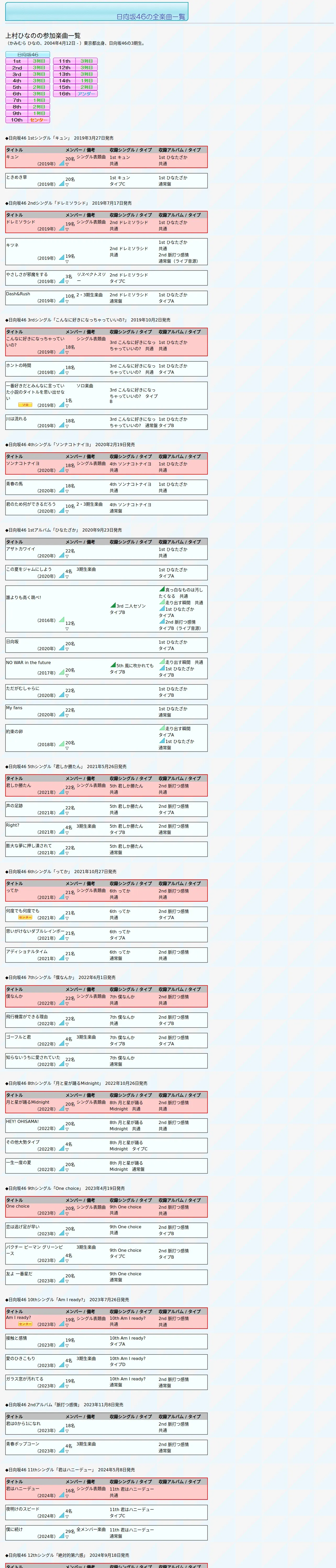Click green triangle icon before 5th 風に吹かれても

[113, 665]
